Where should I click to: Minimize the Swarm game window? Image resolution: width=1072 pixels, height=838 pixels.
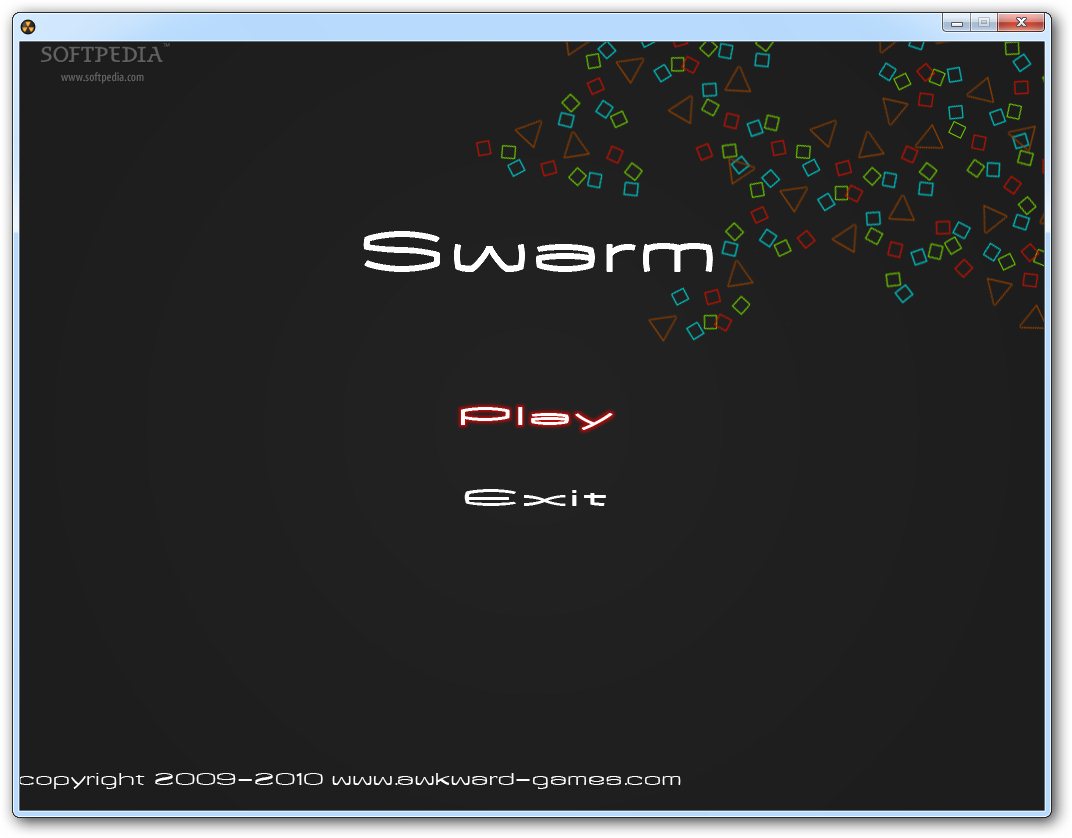tap(956, 23)
